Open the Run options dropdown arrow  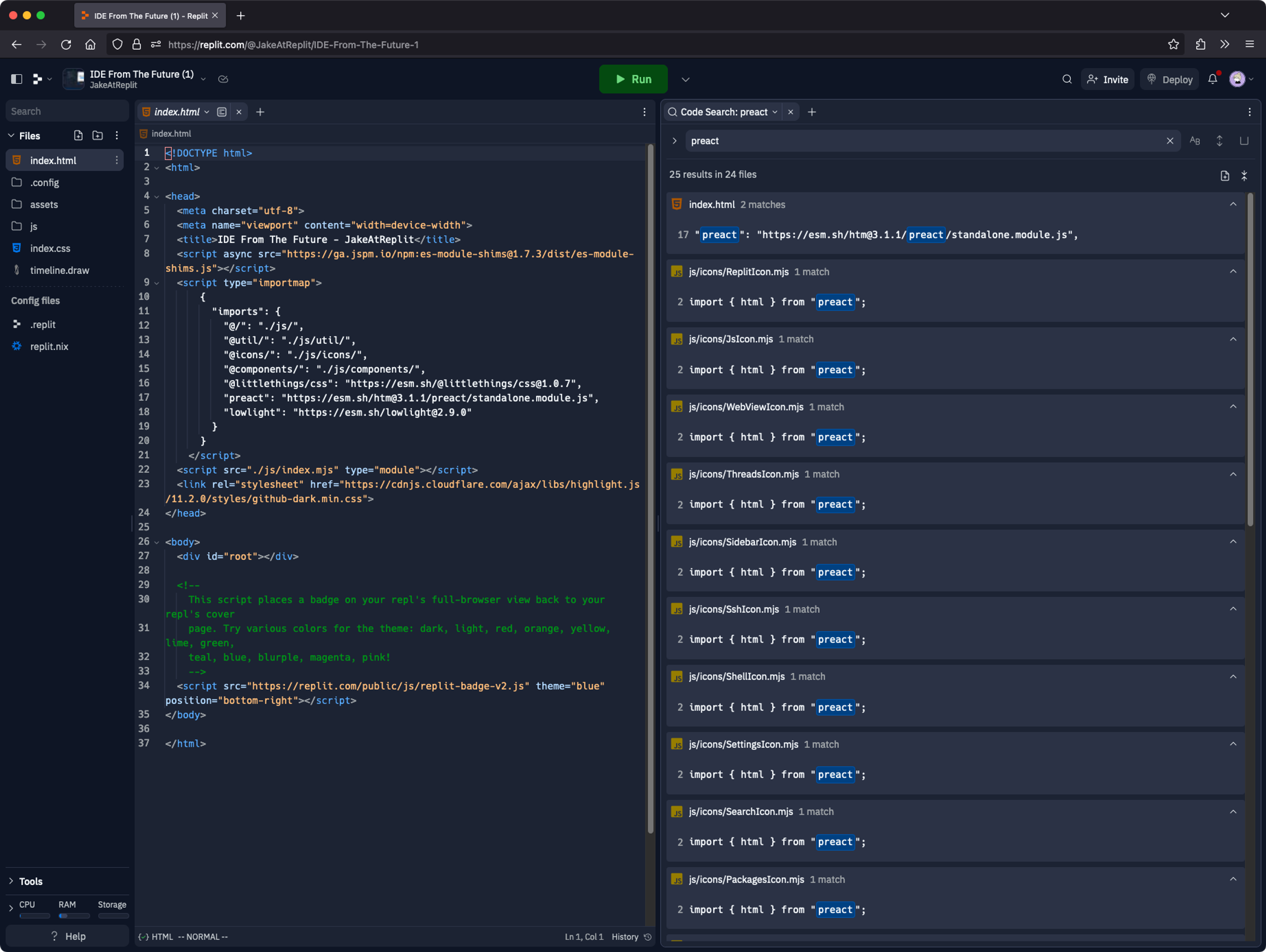pos(686,79)
